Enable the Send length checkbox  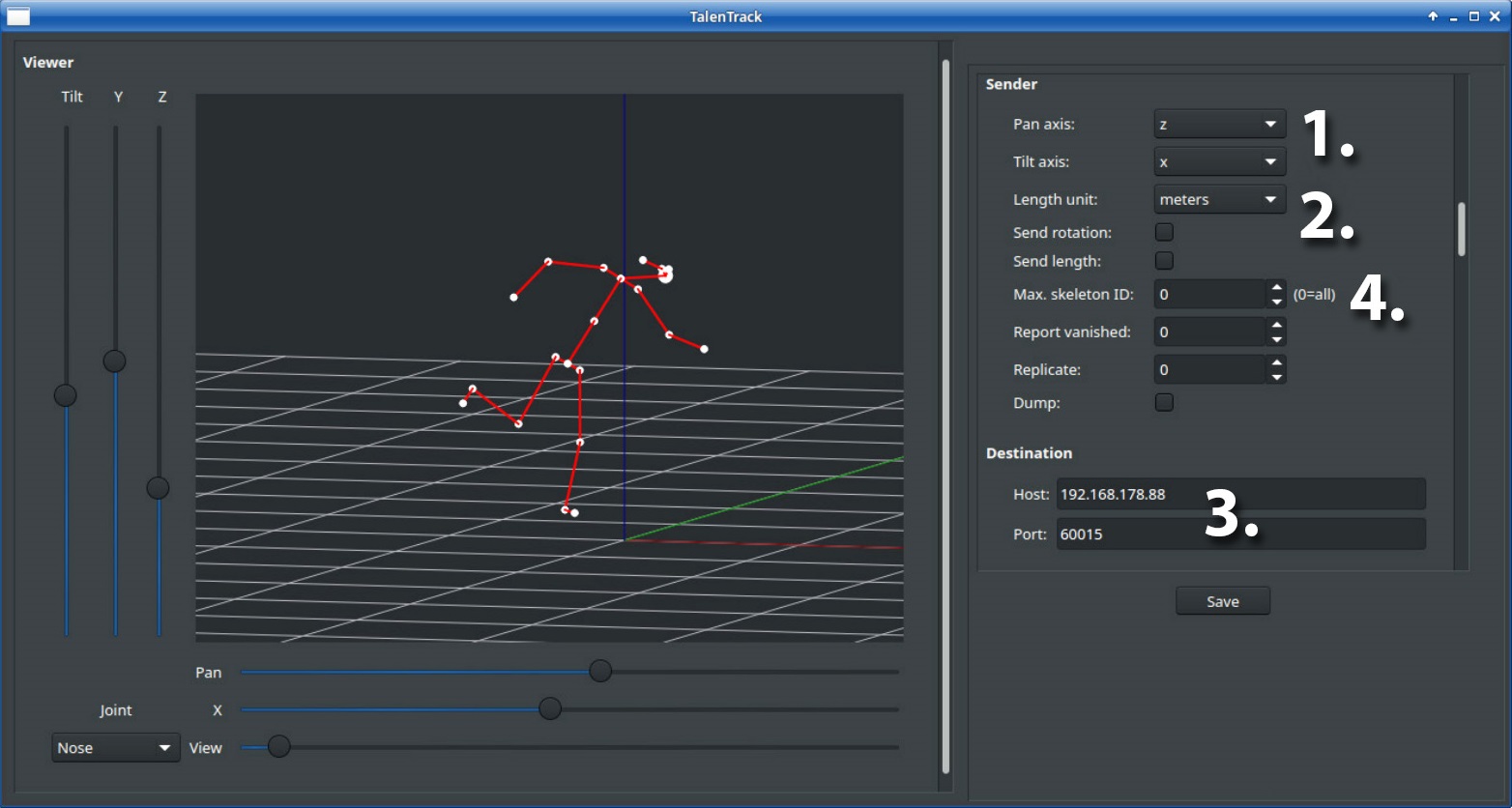(x=1164, y=261)
